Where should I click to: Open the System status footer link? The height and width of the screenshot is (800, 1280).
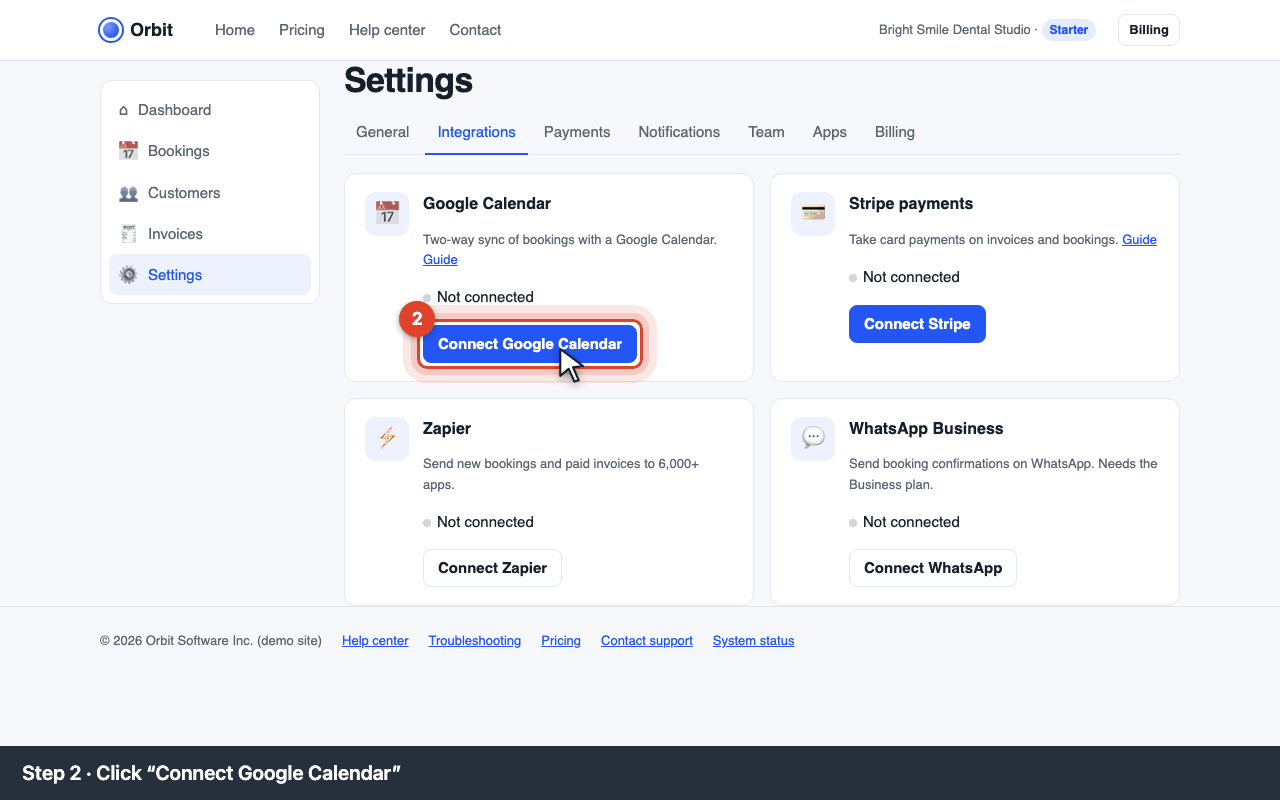point(754,641)
